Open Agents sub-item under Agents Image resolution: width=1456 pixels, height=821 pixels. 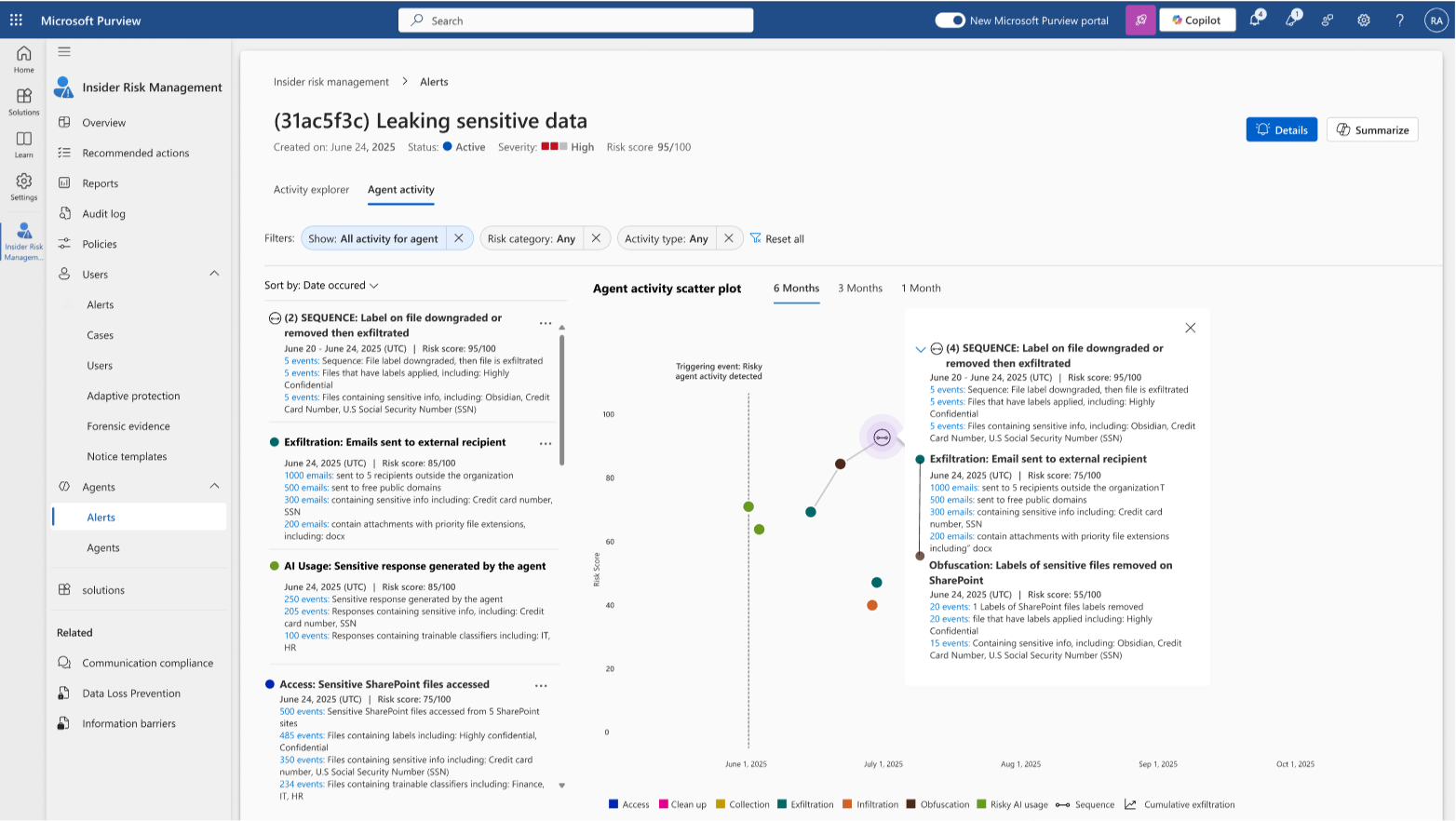coord(103,548)
